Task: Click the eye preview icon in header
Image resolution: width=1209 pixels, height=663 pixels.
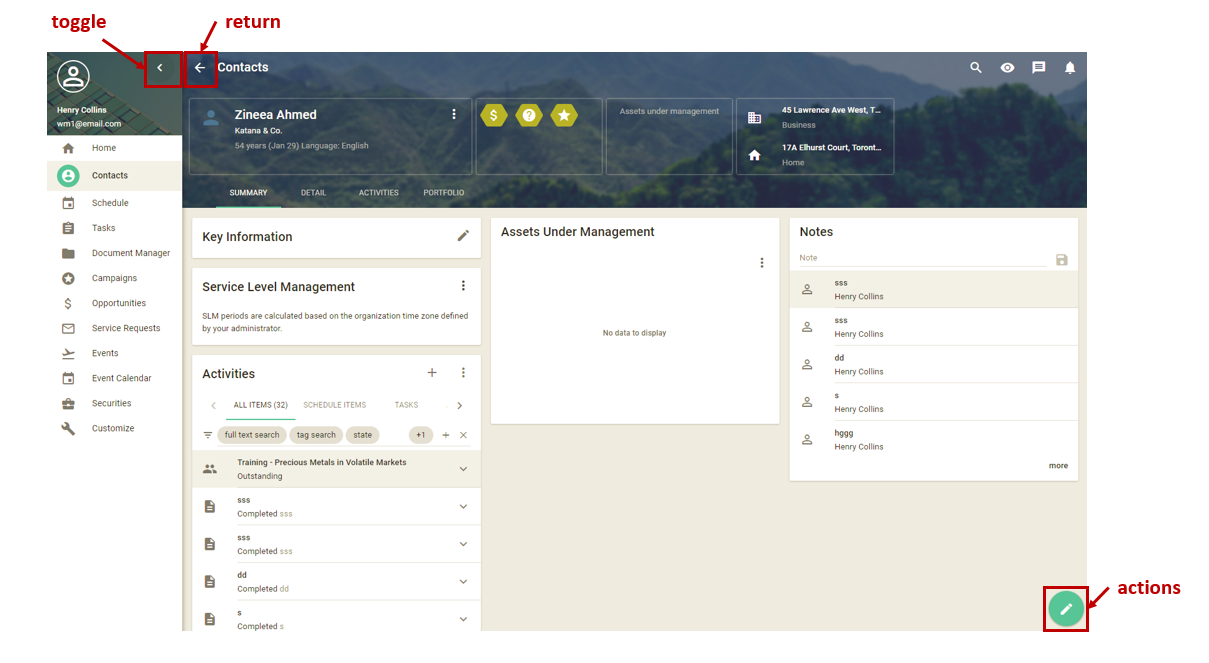Action: (1007, 67)
